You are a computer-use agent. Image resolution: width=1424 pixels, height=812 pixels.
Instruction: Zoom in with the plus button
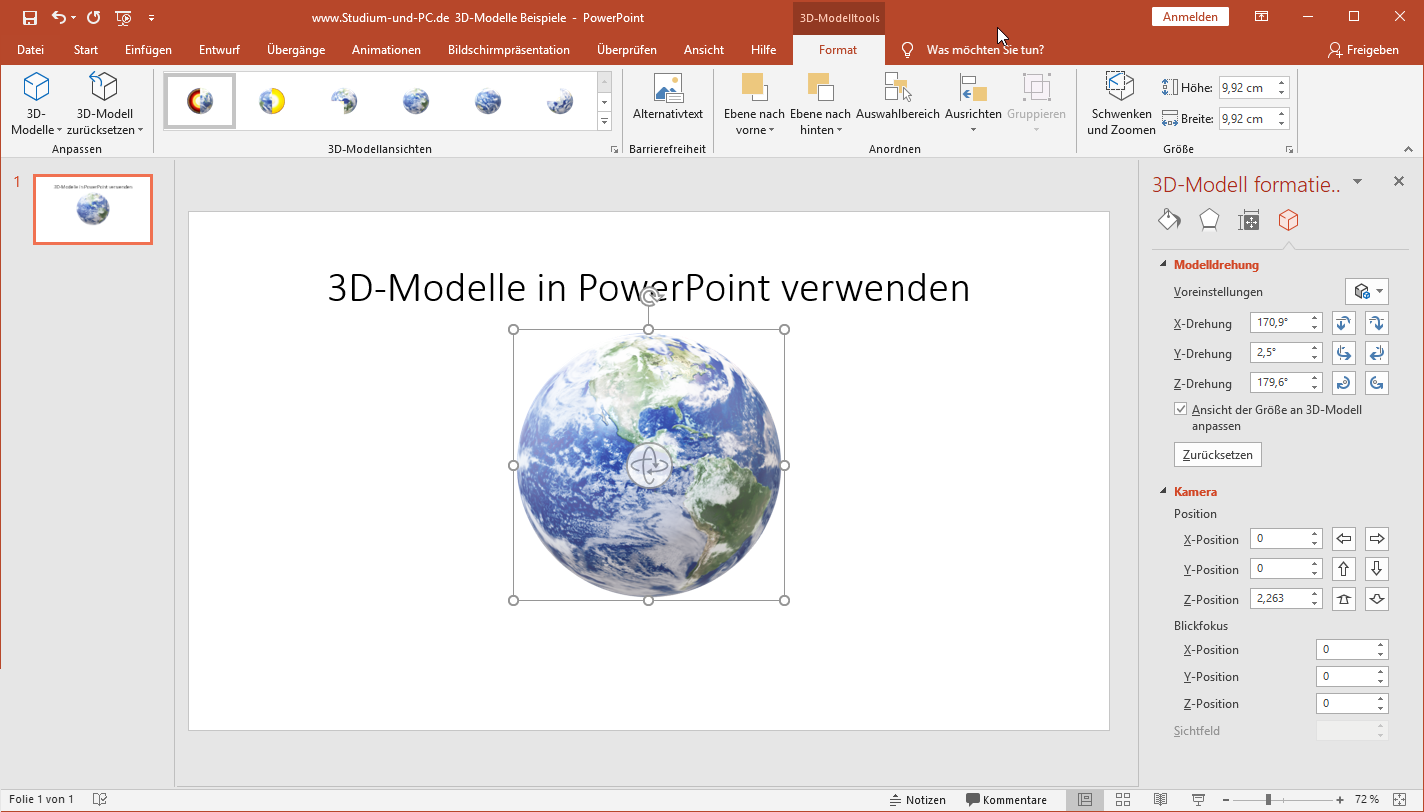(x=1340, y=800)
